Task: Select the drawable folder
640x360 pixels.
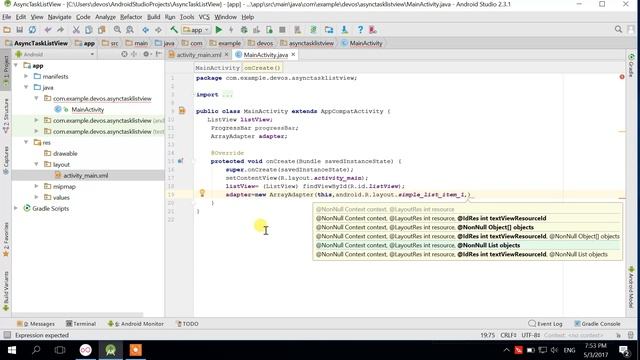Action: (x=65, y=153)
